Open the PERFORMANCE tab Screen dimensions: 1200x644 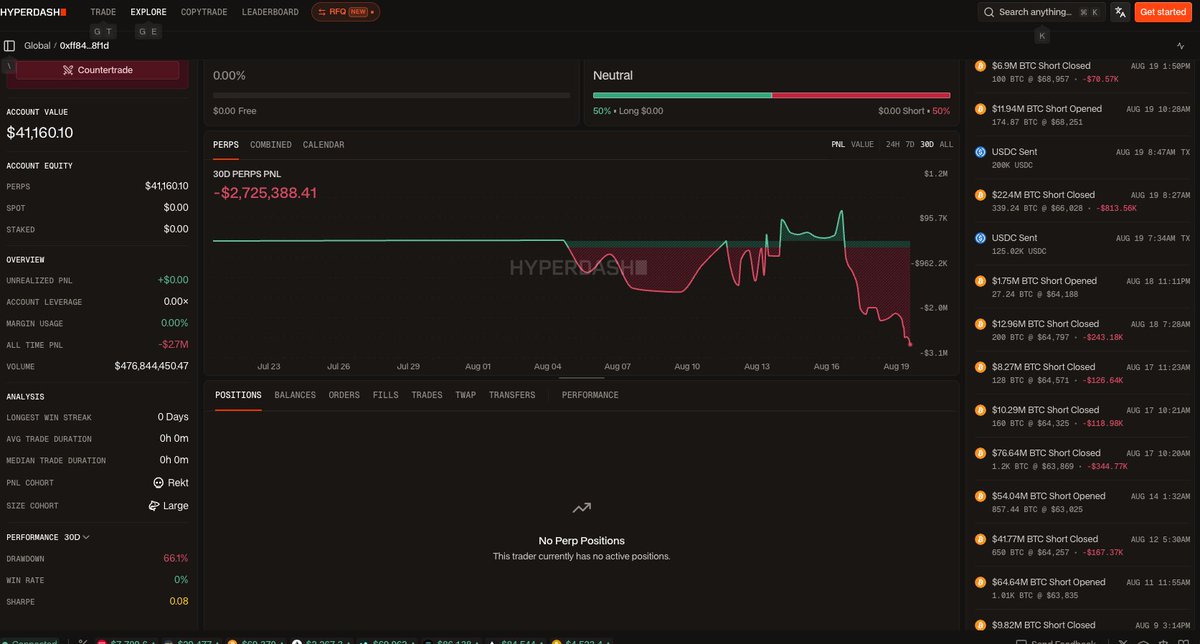click(x=590, y=395)
